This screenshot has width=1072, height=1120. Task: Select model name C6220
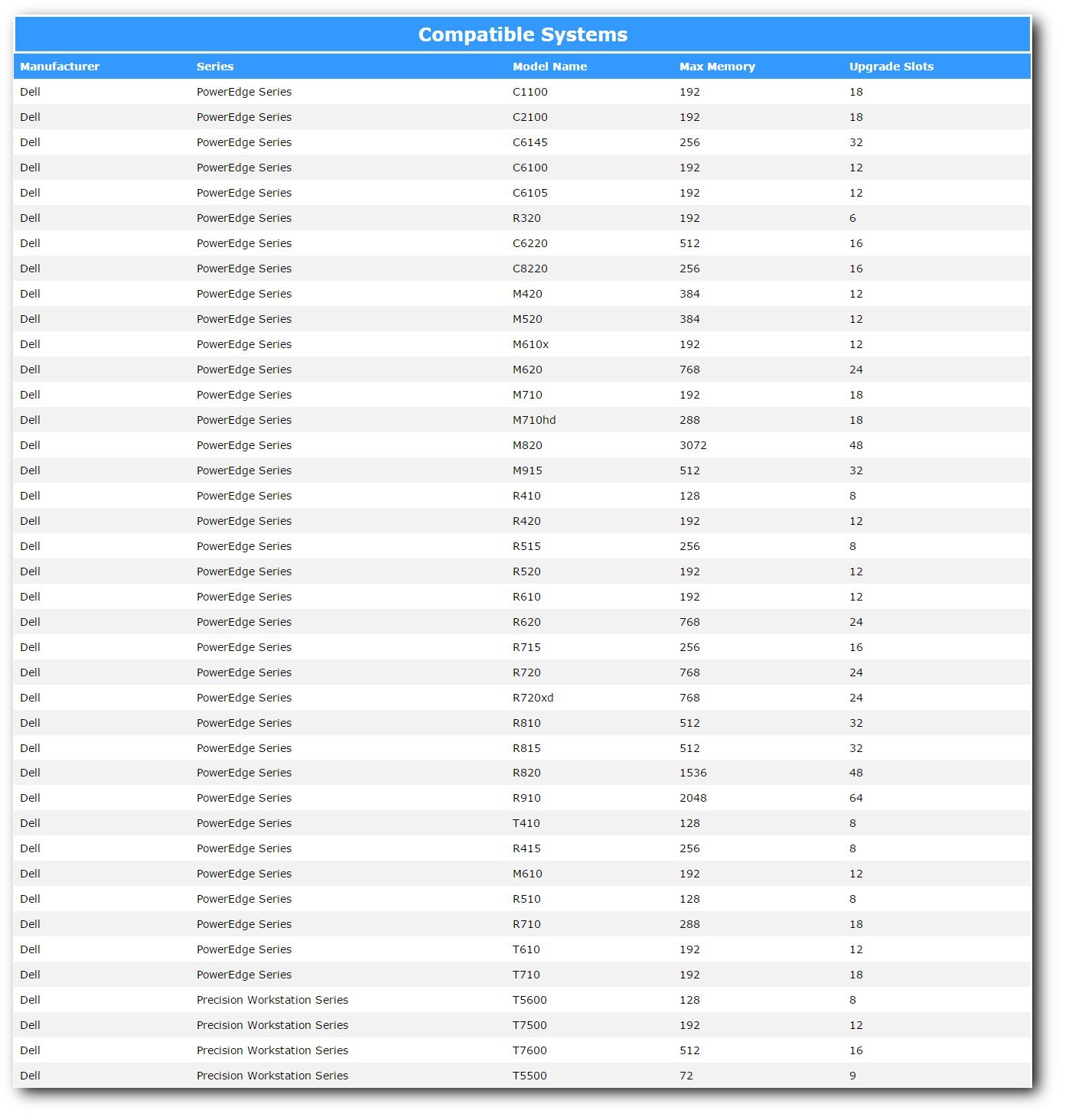coord(530,243)
